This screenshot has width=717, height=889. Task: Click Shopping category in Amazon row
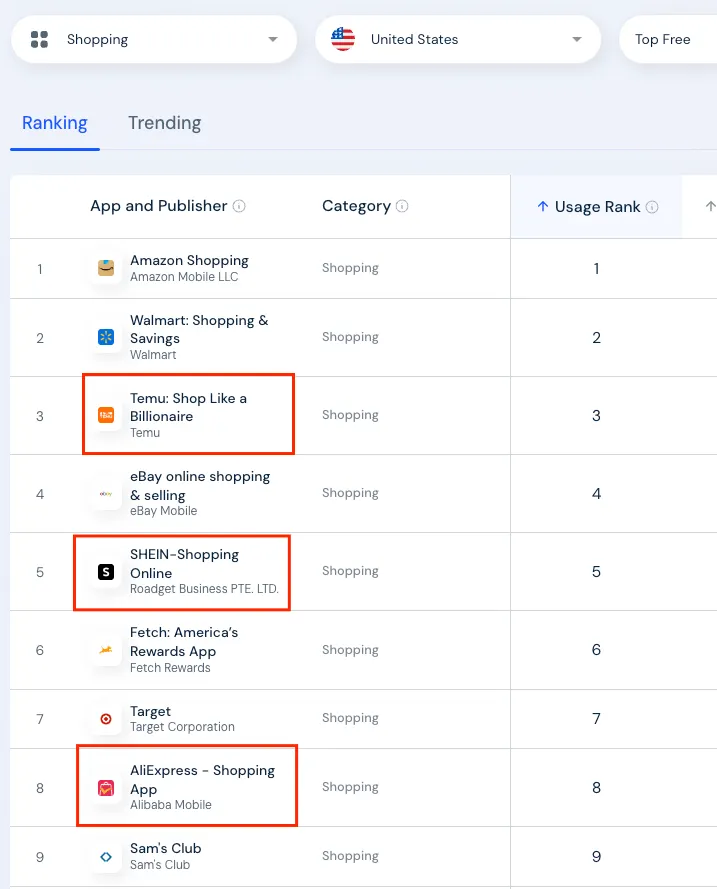[x=350, y=268]
